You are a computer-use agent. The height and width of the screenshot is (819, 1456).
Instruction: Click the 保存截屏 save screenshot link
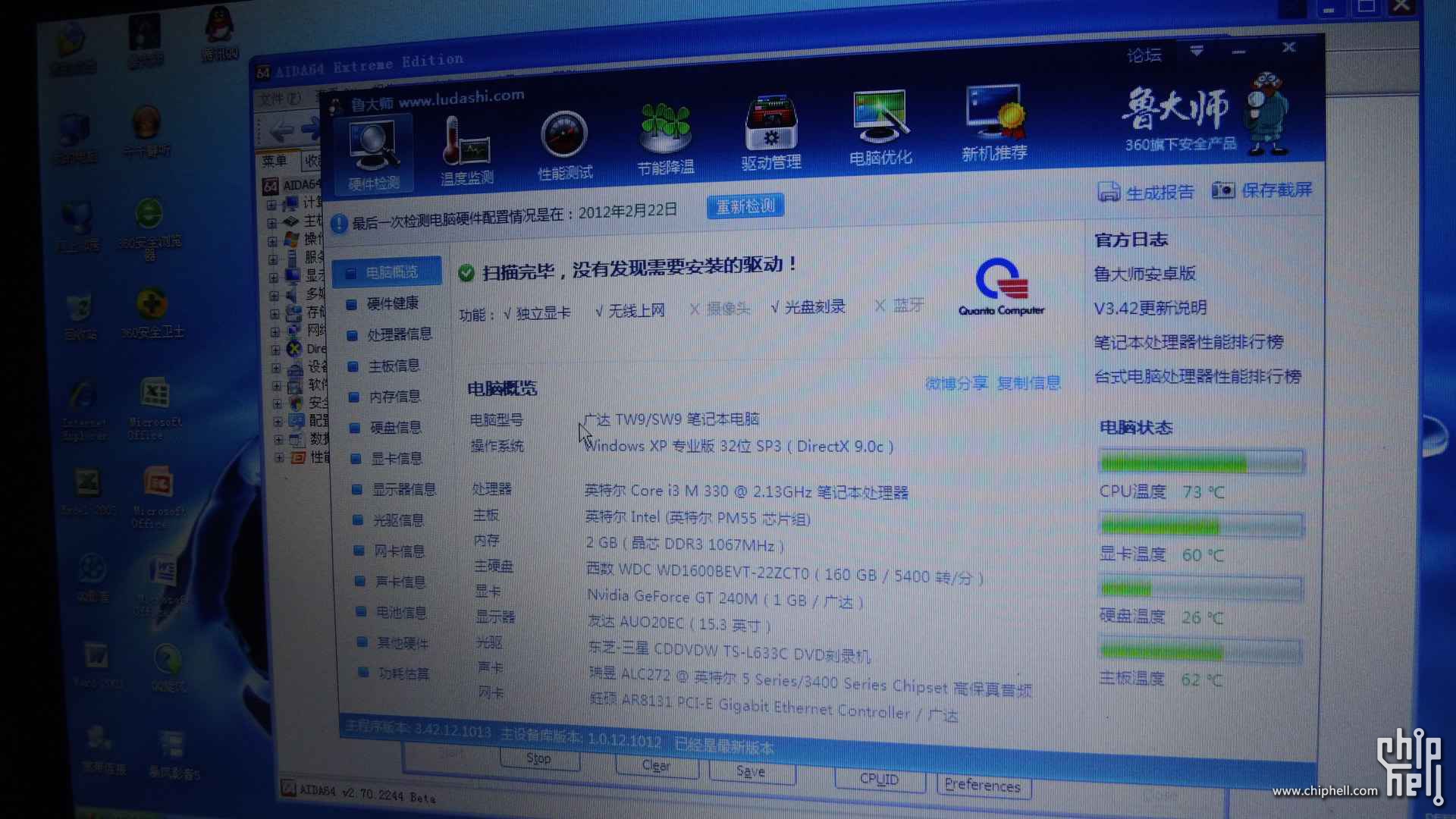coord(1262,190)
